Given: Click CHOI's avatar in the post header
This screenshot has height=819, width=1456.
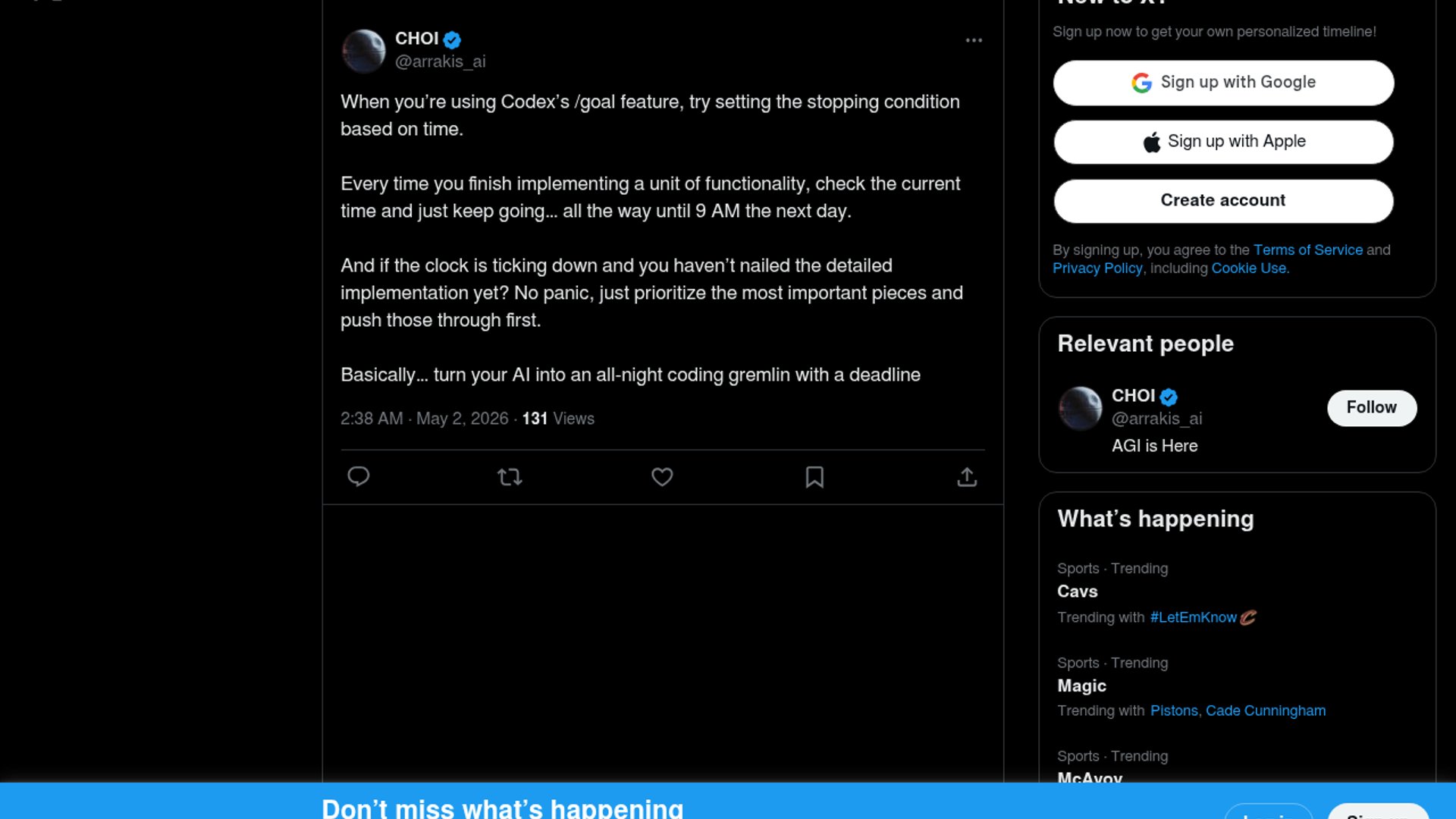Looking at the screenshot, I should [364, 51].
